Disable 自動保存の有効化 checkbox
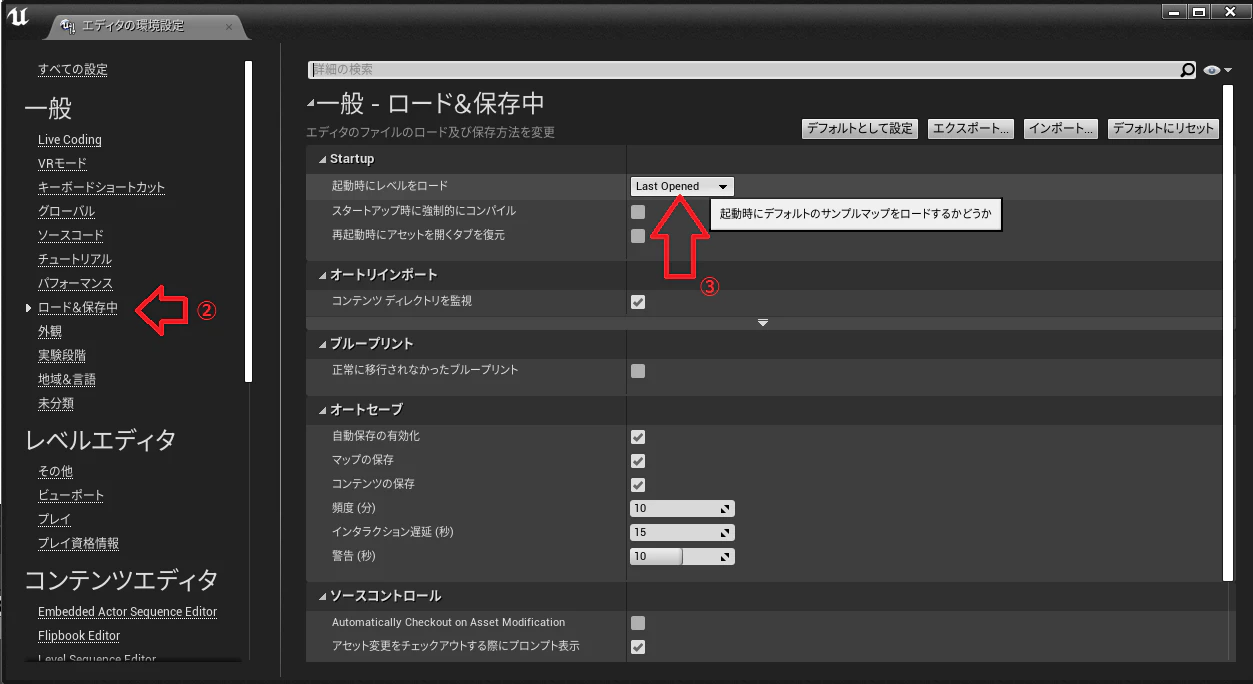 tap(638, 437)
